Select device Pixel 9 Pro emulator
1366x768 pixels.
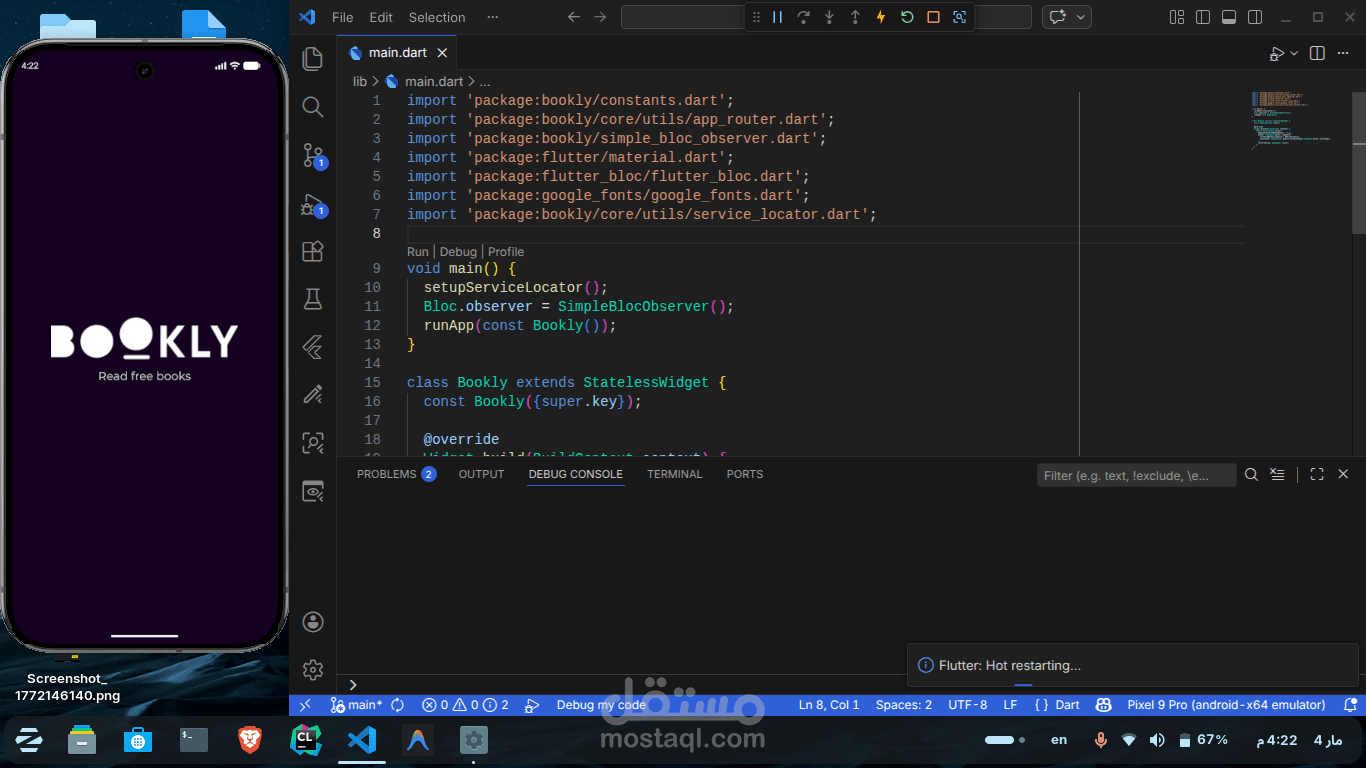click(x=1226, y=705)
